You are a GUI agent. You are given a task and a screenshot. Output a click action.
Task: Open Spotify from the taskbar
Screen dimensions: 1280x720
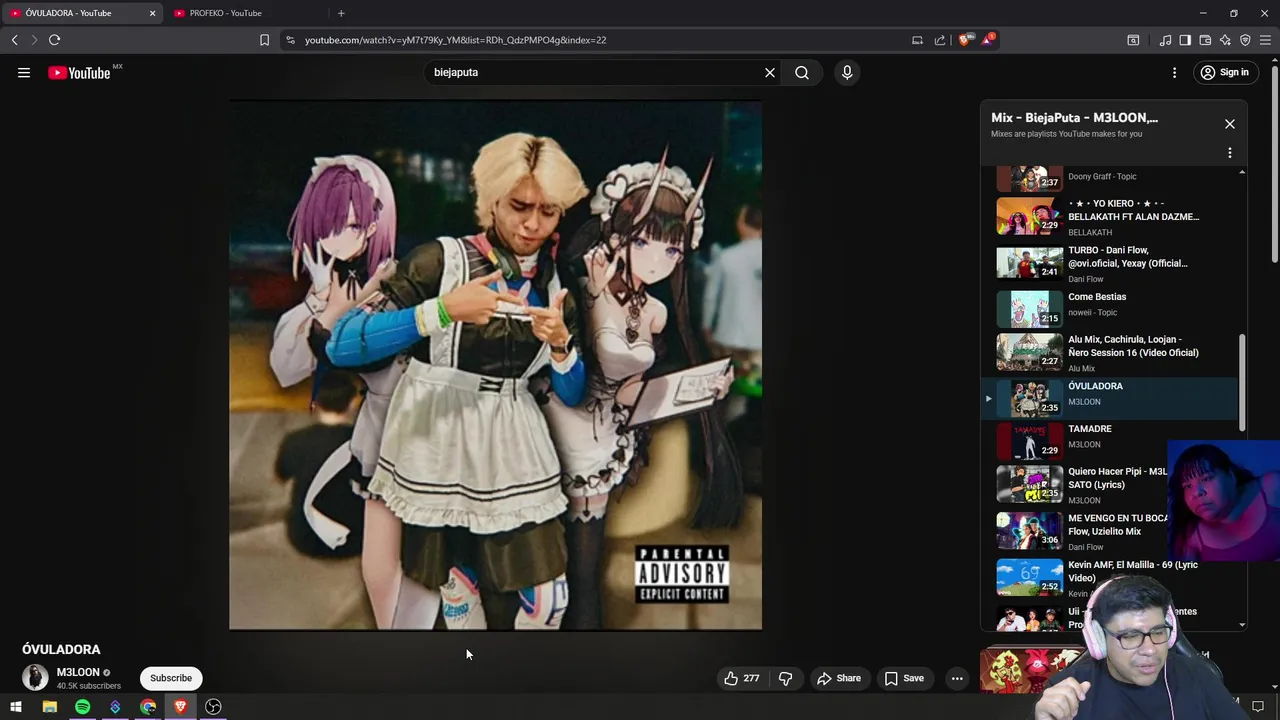point(82,707)
